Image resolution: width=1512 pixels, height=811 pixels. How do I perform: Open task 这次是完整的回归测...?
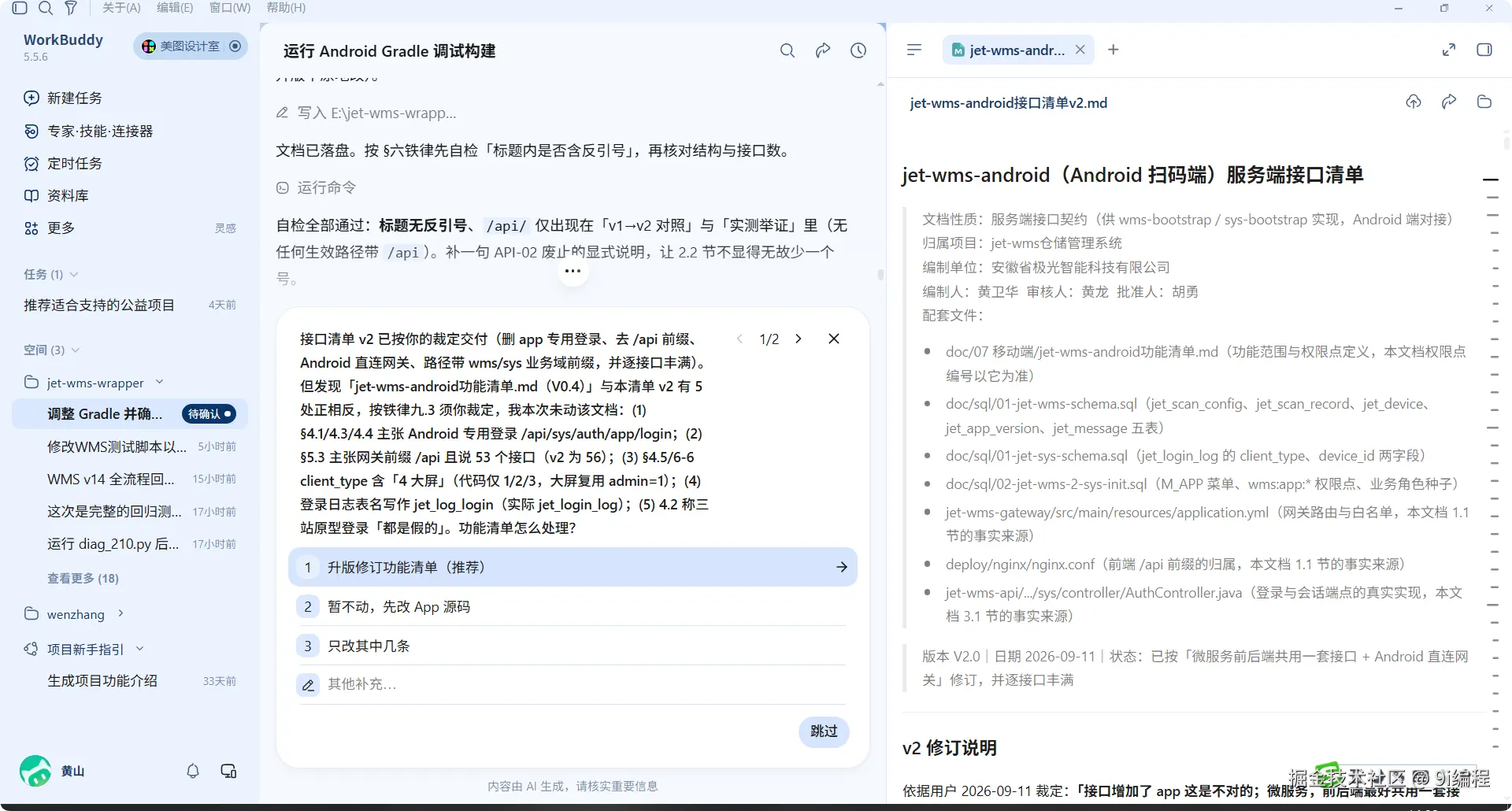pos(130,511)
